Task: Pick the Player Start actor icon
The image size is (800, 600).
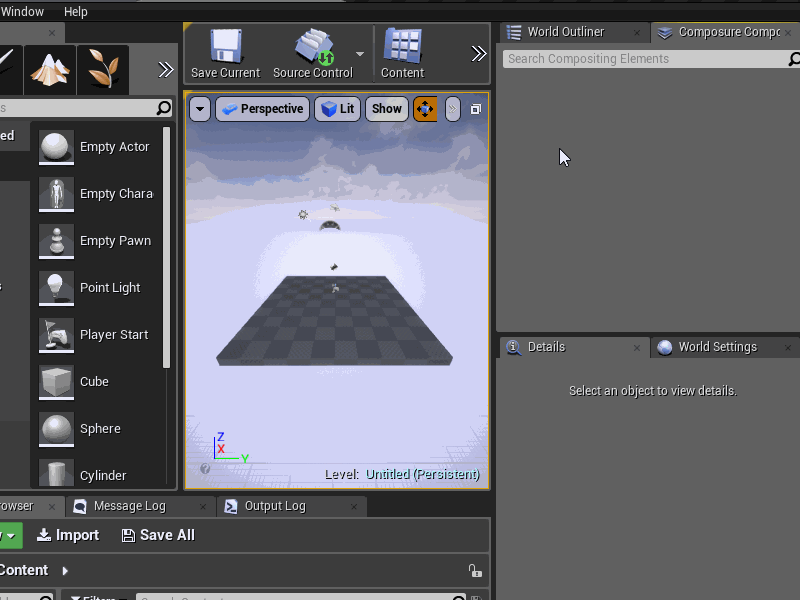Action: [57, 335]
